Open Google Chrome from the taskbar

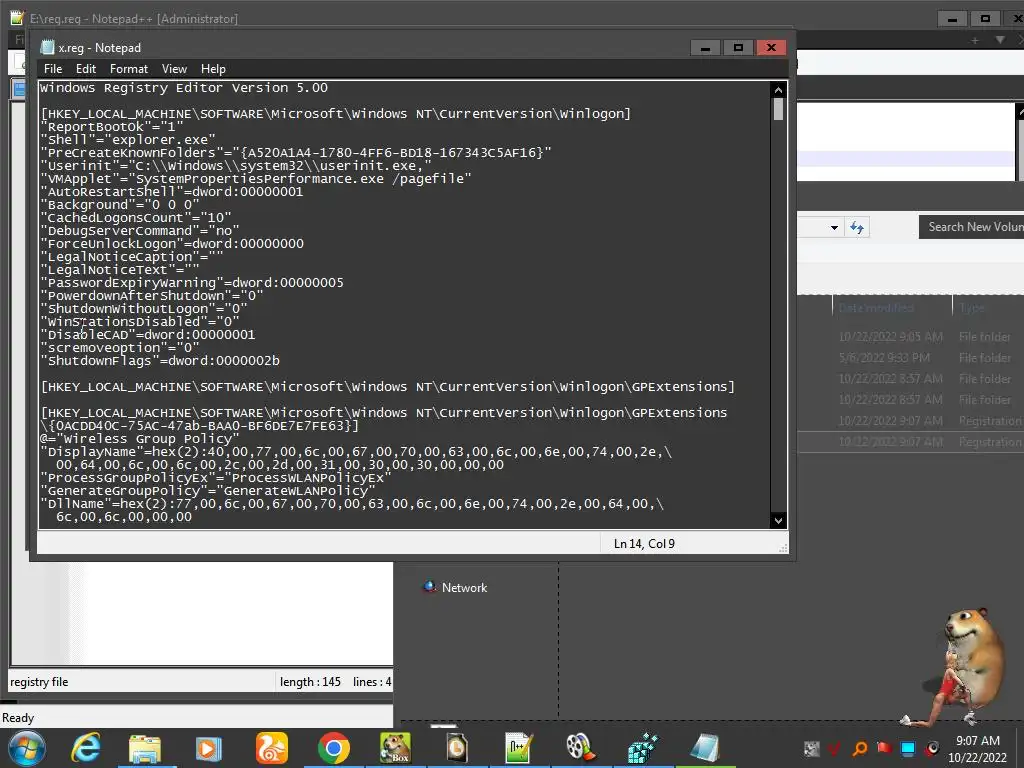pyautogui.click(x=334, y=748)
